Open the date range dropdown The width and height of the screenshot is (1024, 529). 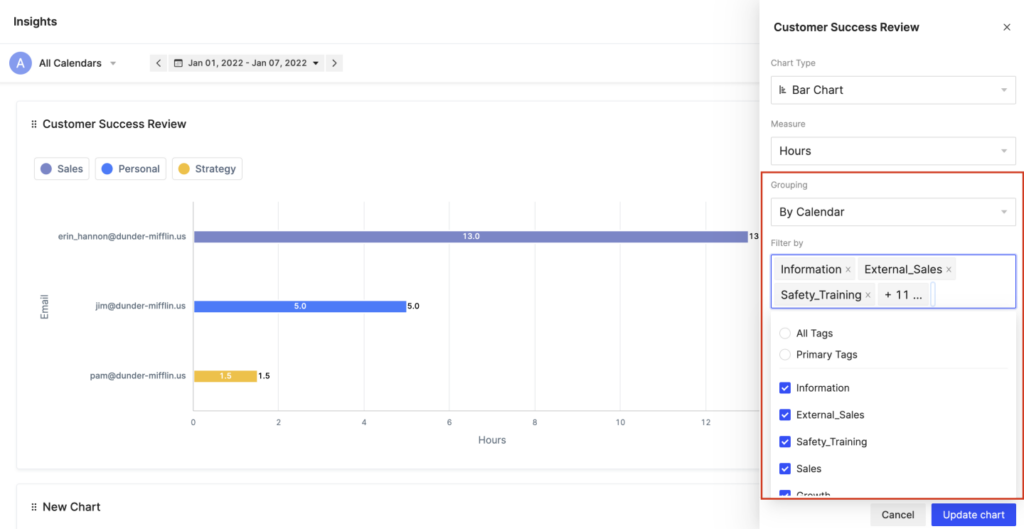point(246,63)
